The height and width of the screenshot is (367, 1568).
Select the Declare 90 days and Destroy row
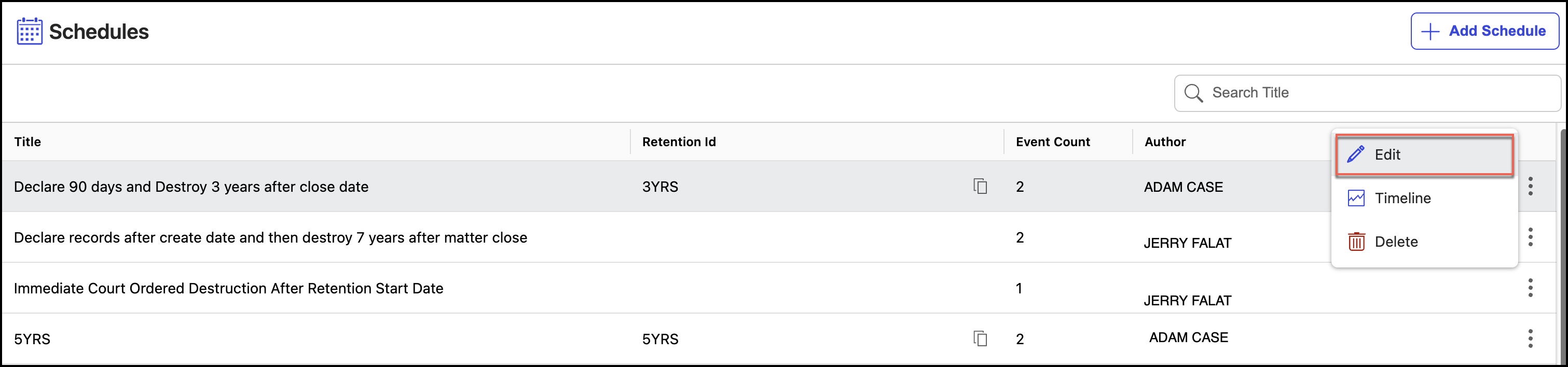coord(191,187)
